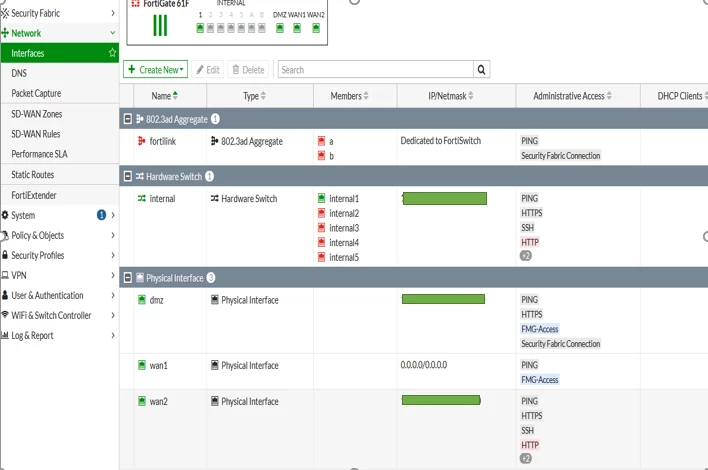708x470 pixels.
Task: Click the wan1 interface port icon
Action: click(141, 365)
